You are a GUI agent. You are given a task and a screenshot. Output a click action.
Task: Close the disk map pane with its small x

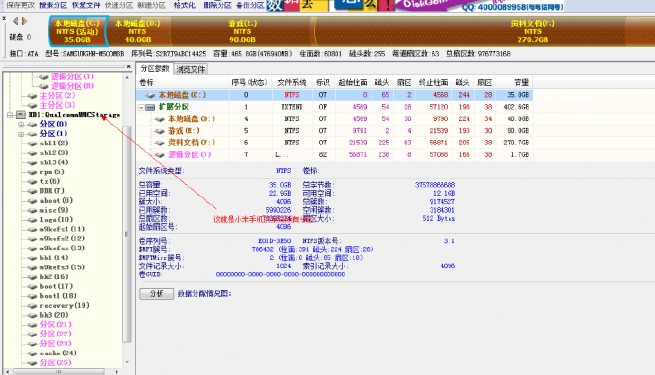pos(4,18)
